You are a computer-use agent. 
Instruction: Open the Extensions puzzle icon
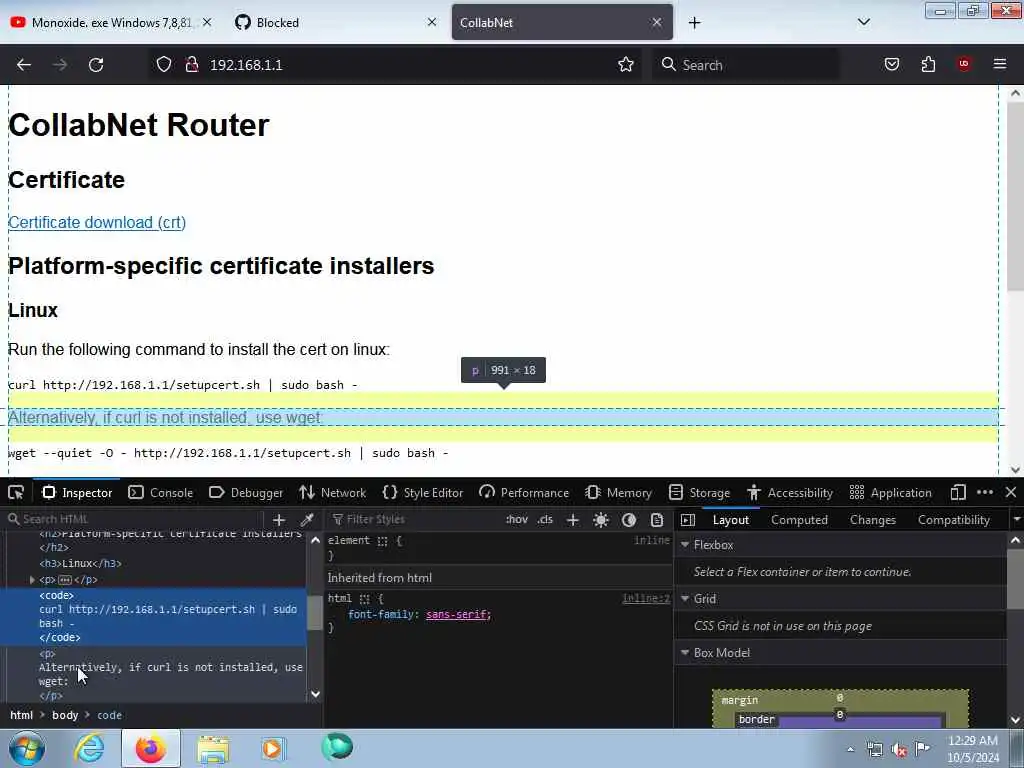[928, 64]
